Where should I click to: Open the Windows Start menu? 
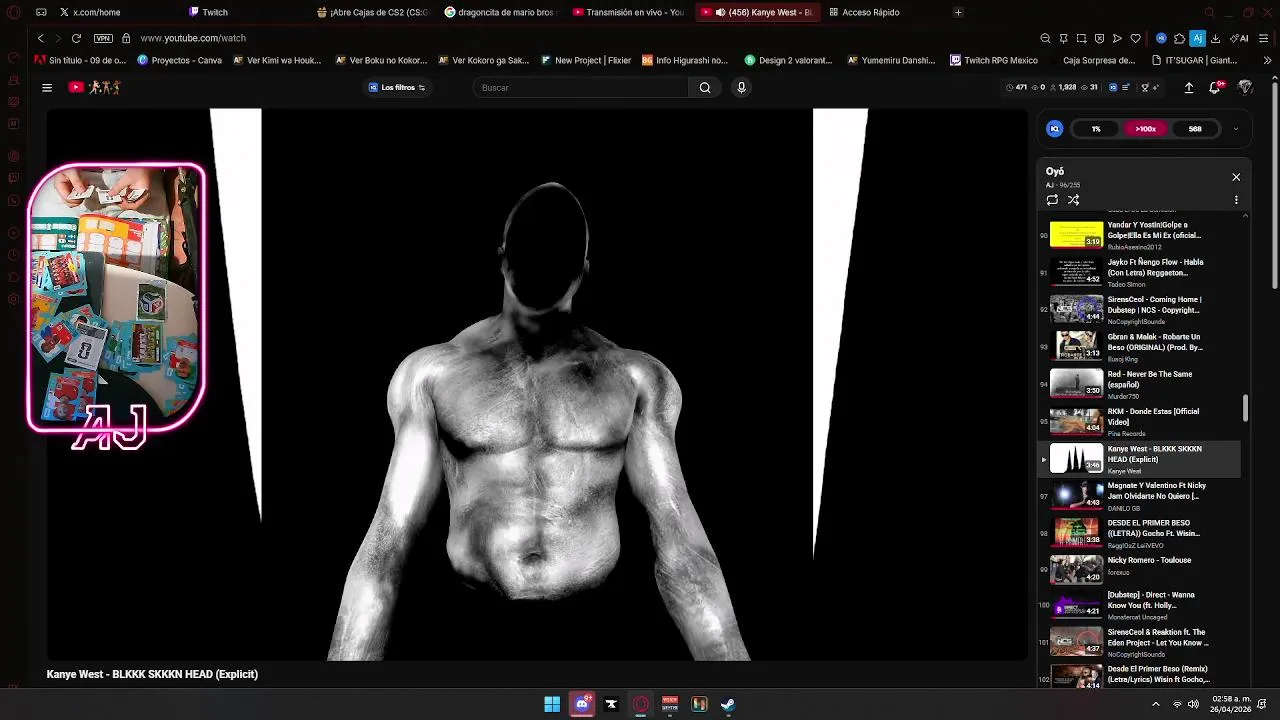click(552, 704)
